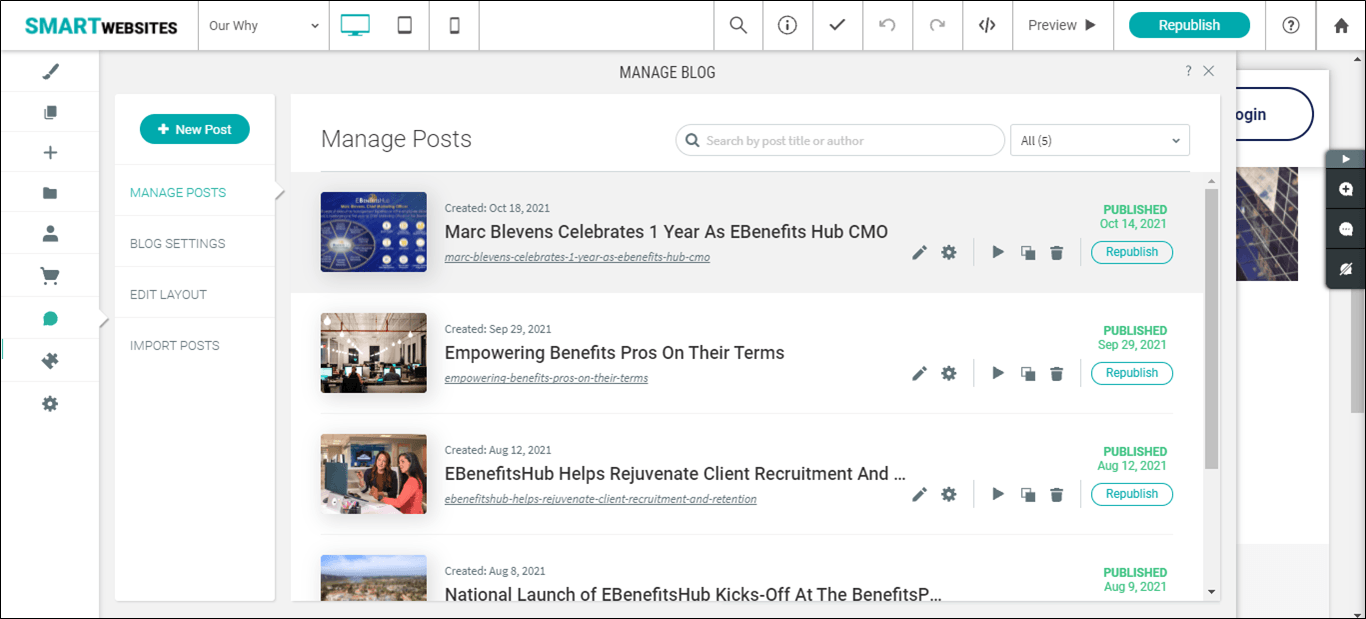Open the All (5) filter dropdown

tap(1100, 140)
